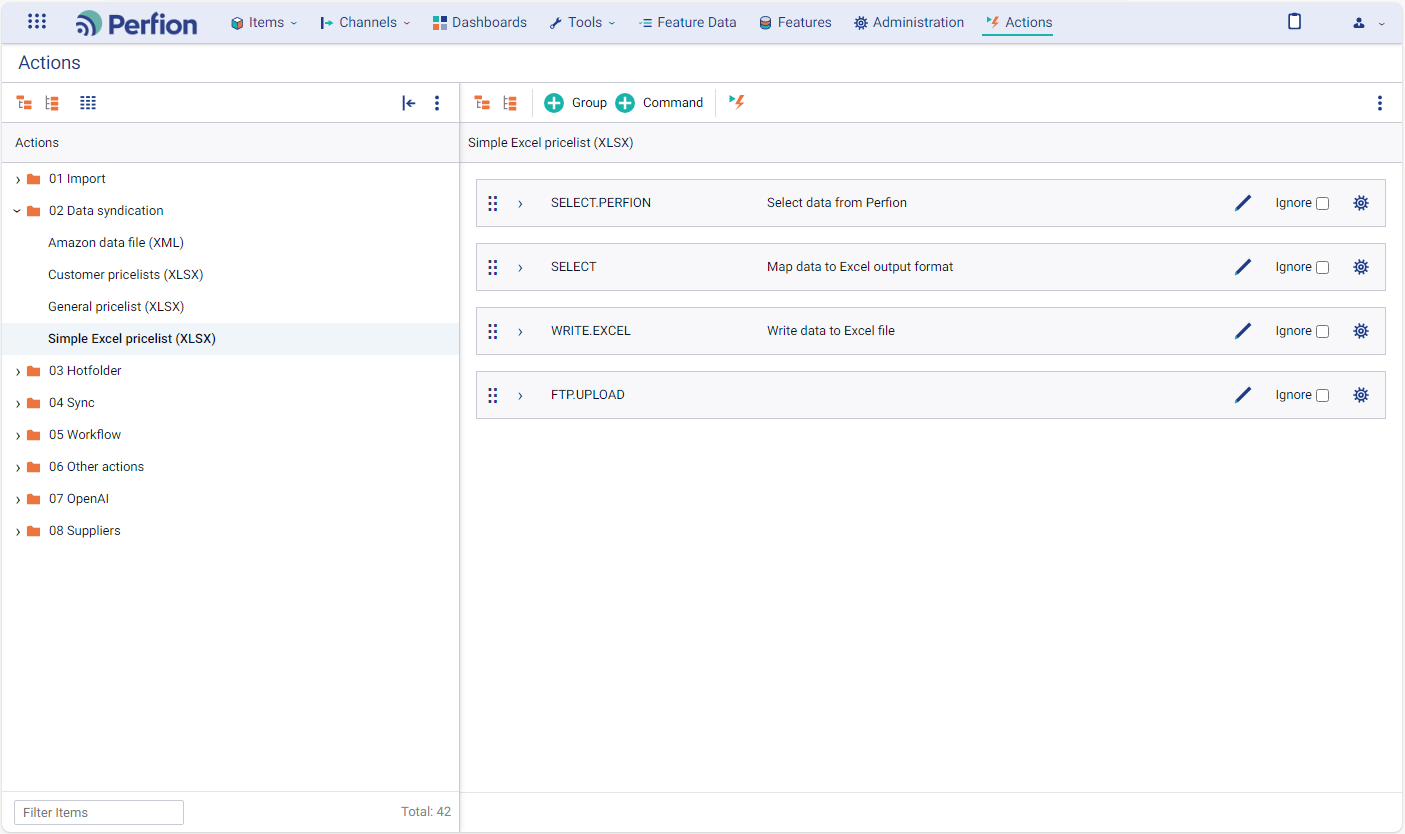Expand all commands in the right toolbar

[482, 103]
